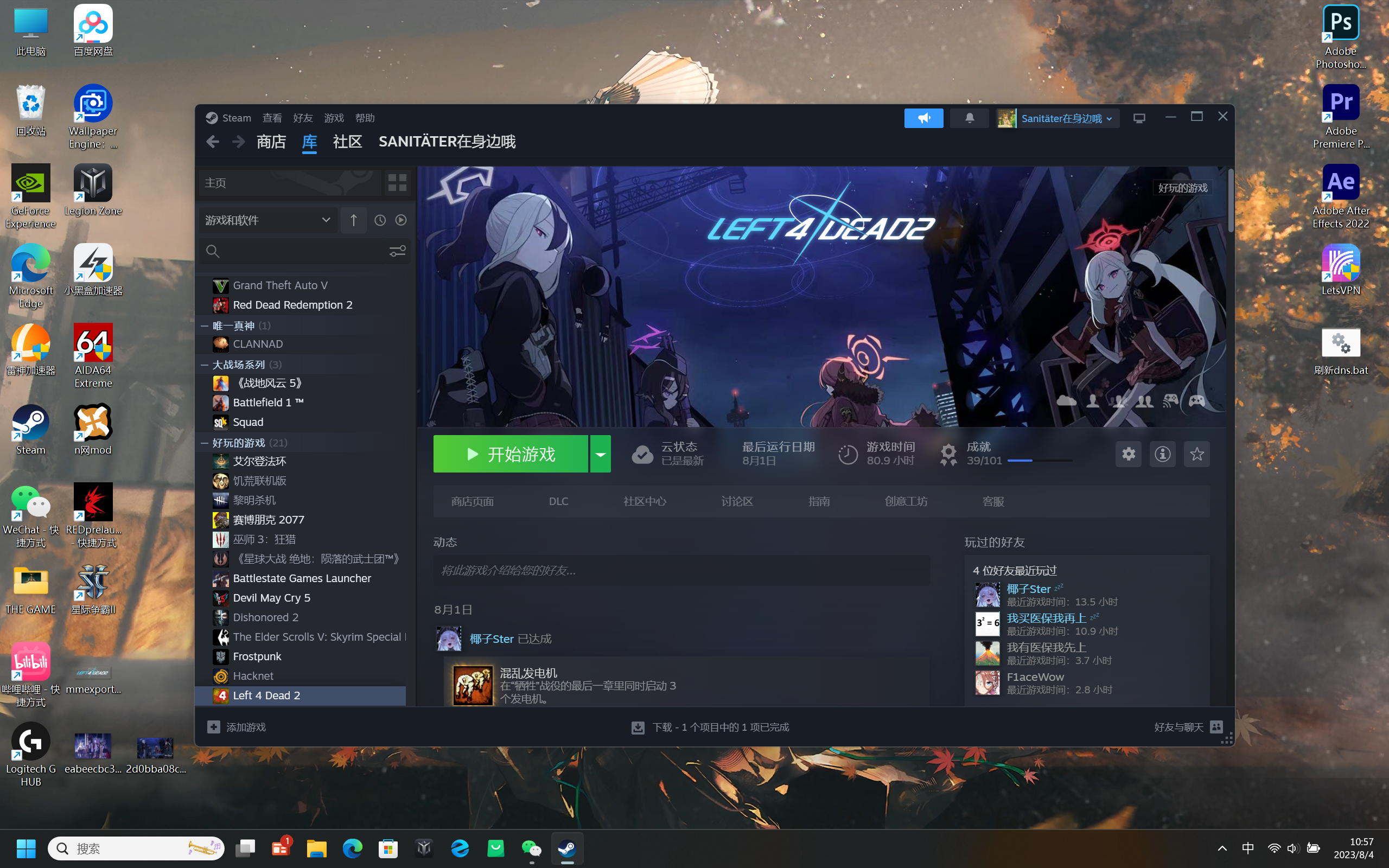
Task: Open advanced filter options in library search
Action: tap(397, 251)
